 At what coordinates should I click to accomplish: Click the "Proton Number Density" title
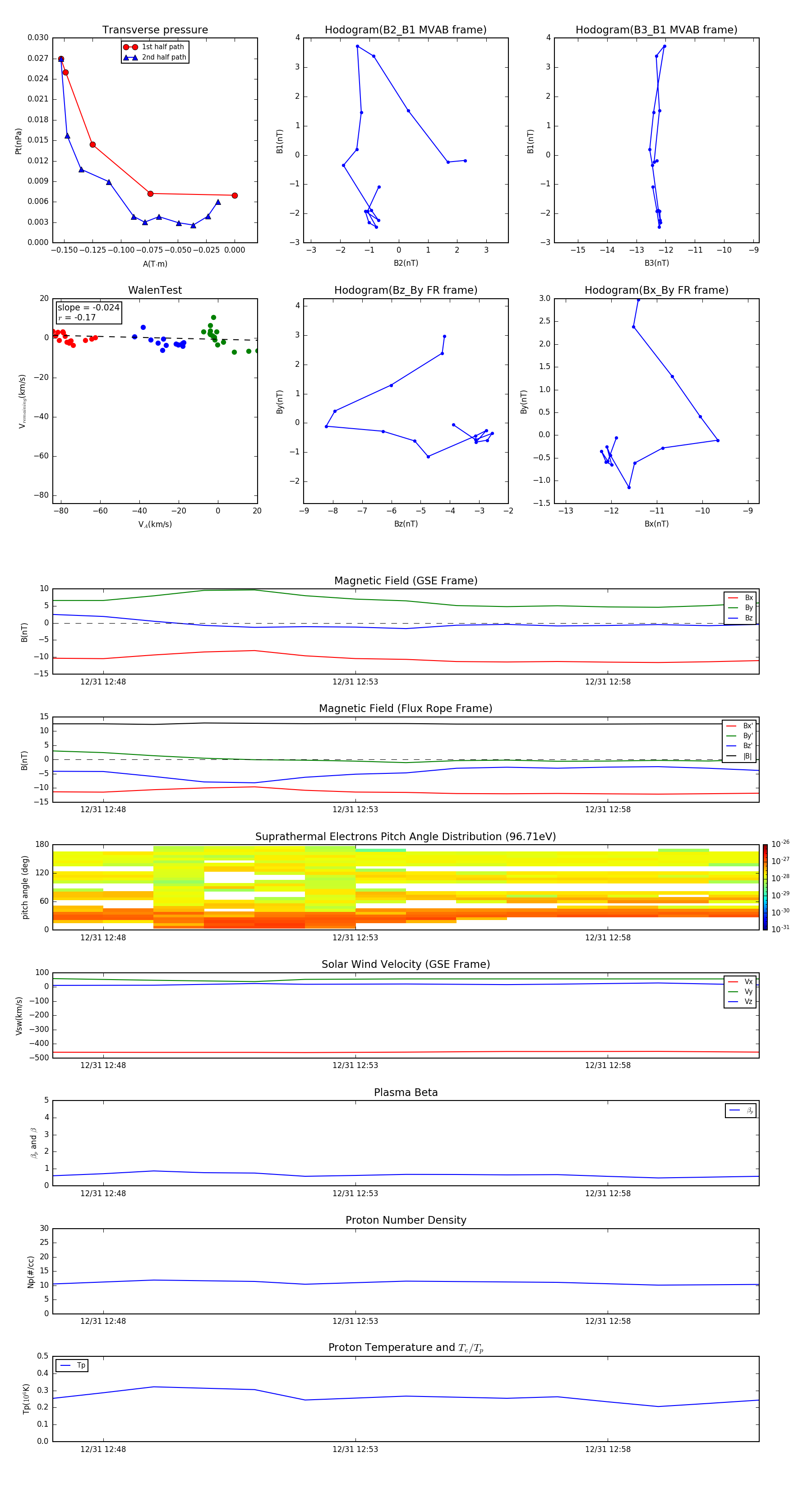[x=406, y=1220]
